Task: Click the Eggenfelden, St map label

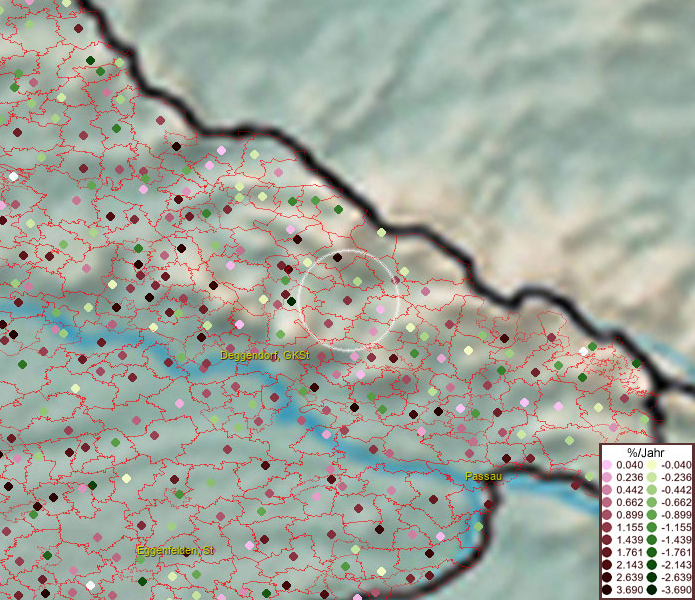Action: coord(176,551)
